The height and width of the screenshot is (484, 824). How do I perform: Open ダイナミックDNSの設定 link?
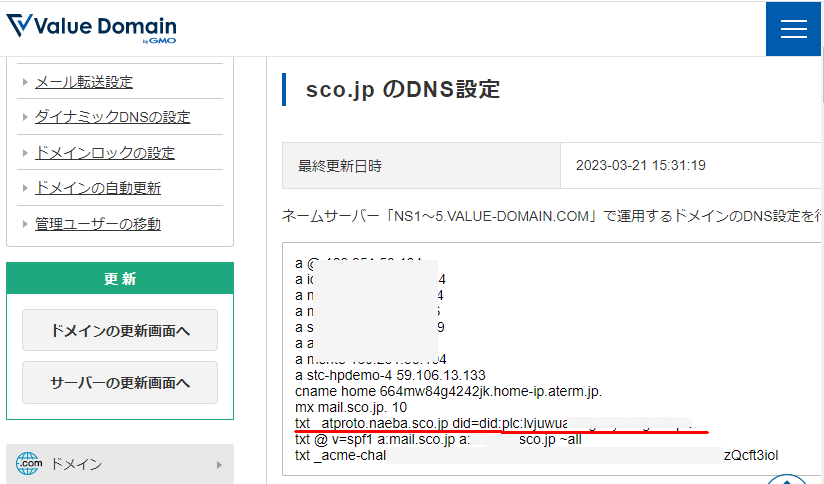[x=112, y=117]
